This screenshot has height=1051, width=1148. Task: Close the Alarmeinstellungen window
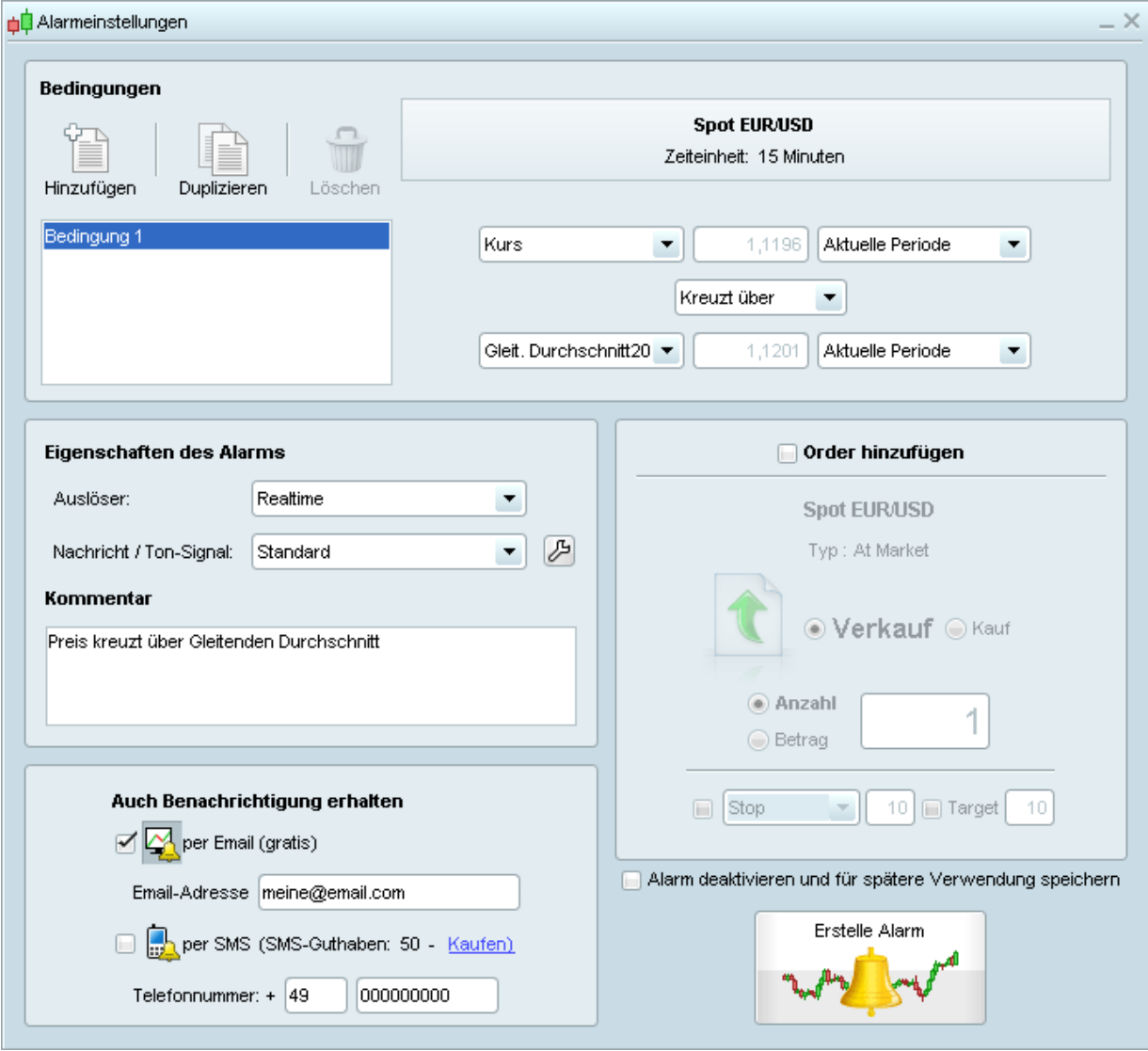tap(1131, 21)
